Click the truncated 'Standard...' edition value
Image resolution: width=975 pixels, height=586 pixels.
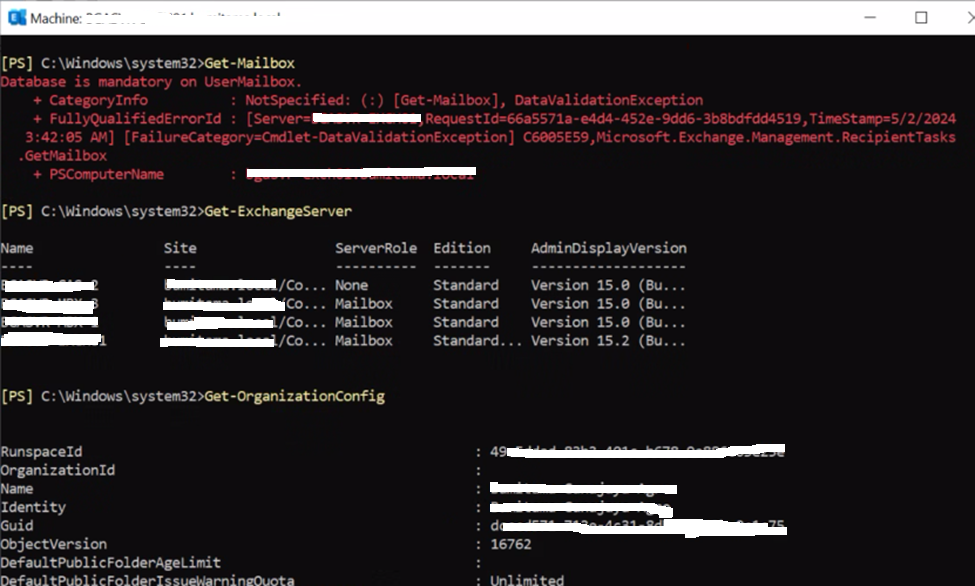tap(477, 341)
